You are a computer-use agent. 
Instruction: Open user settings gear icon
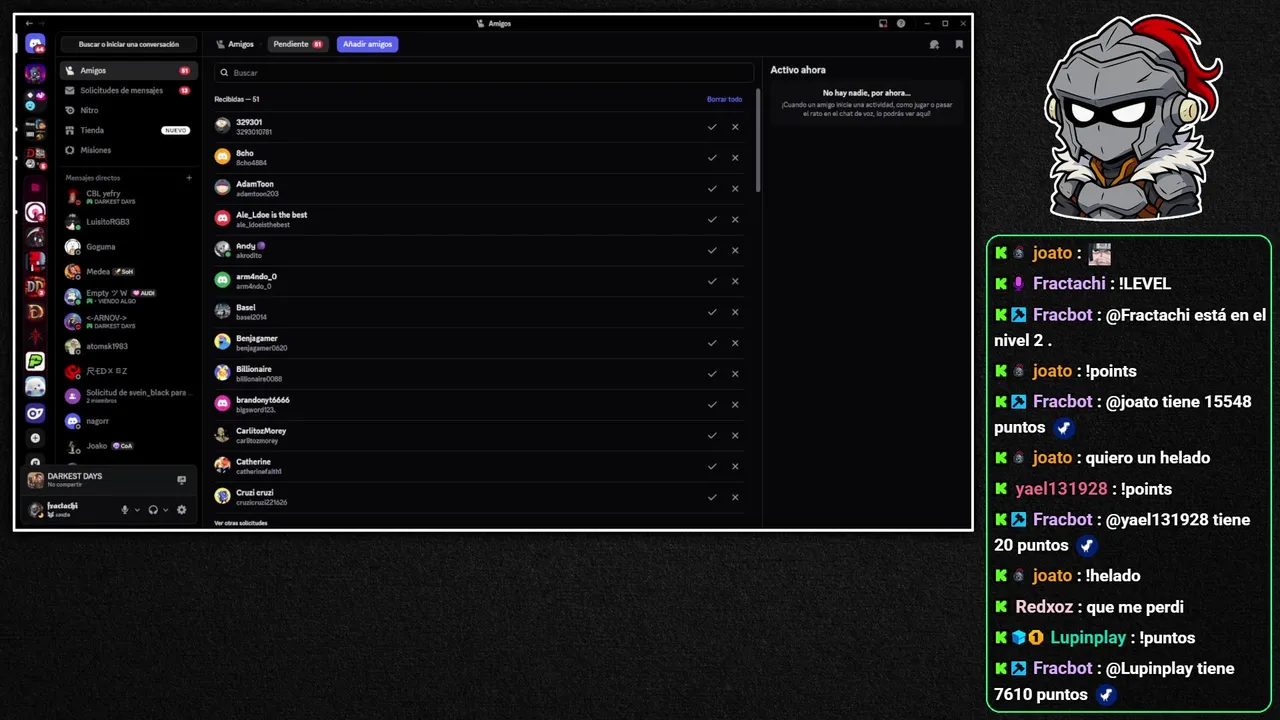[x=181, y=510]
